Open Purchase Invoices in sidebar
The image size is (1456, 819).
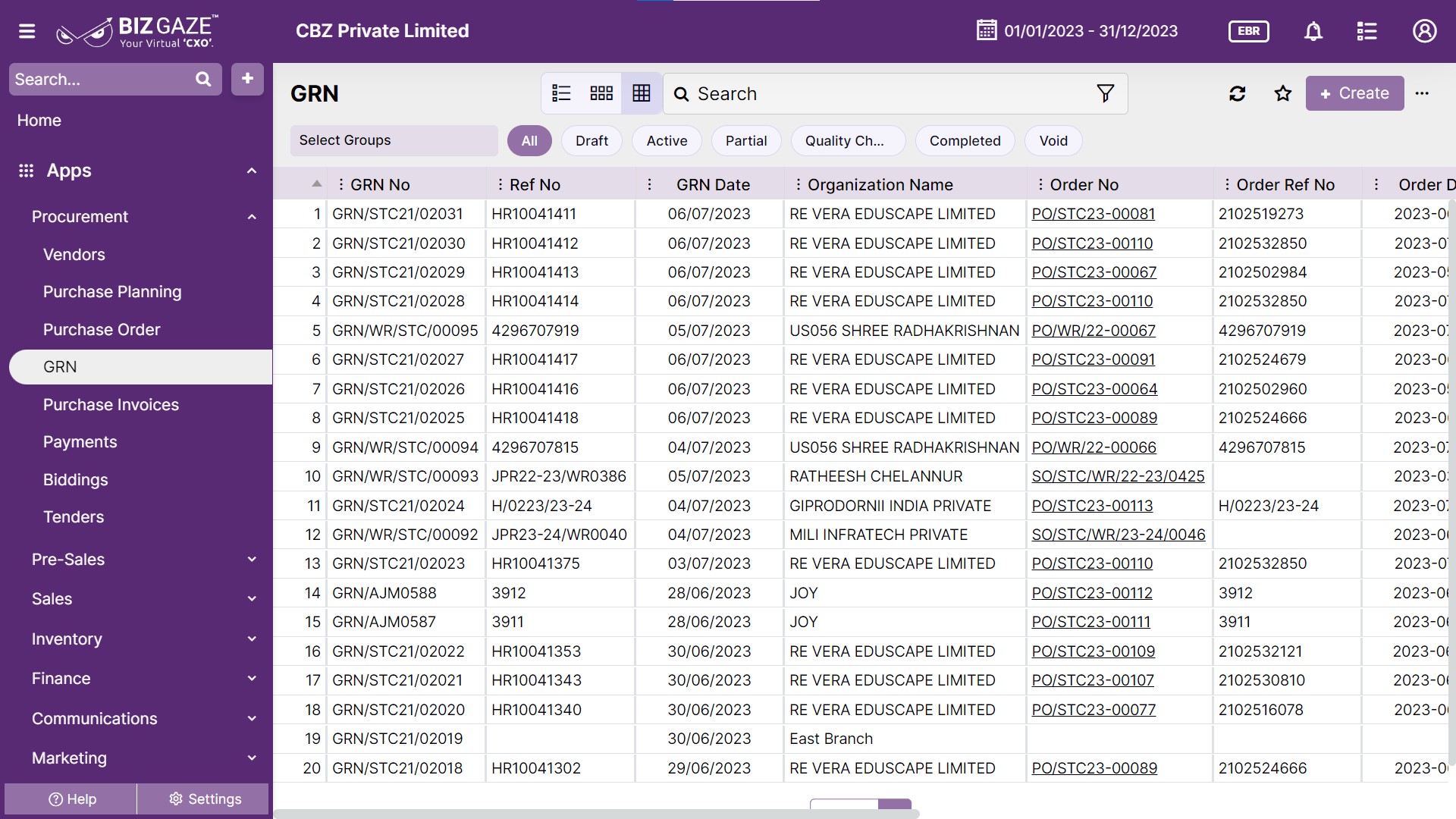[x=111, y=405]
